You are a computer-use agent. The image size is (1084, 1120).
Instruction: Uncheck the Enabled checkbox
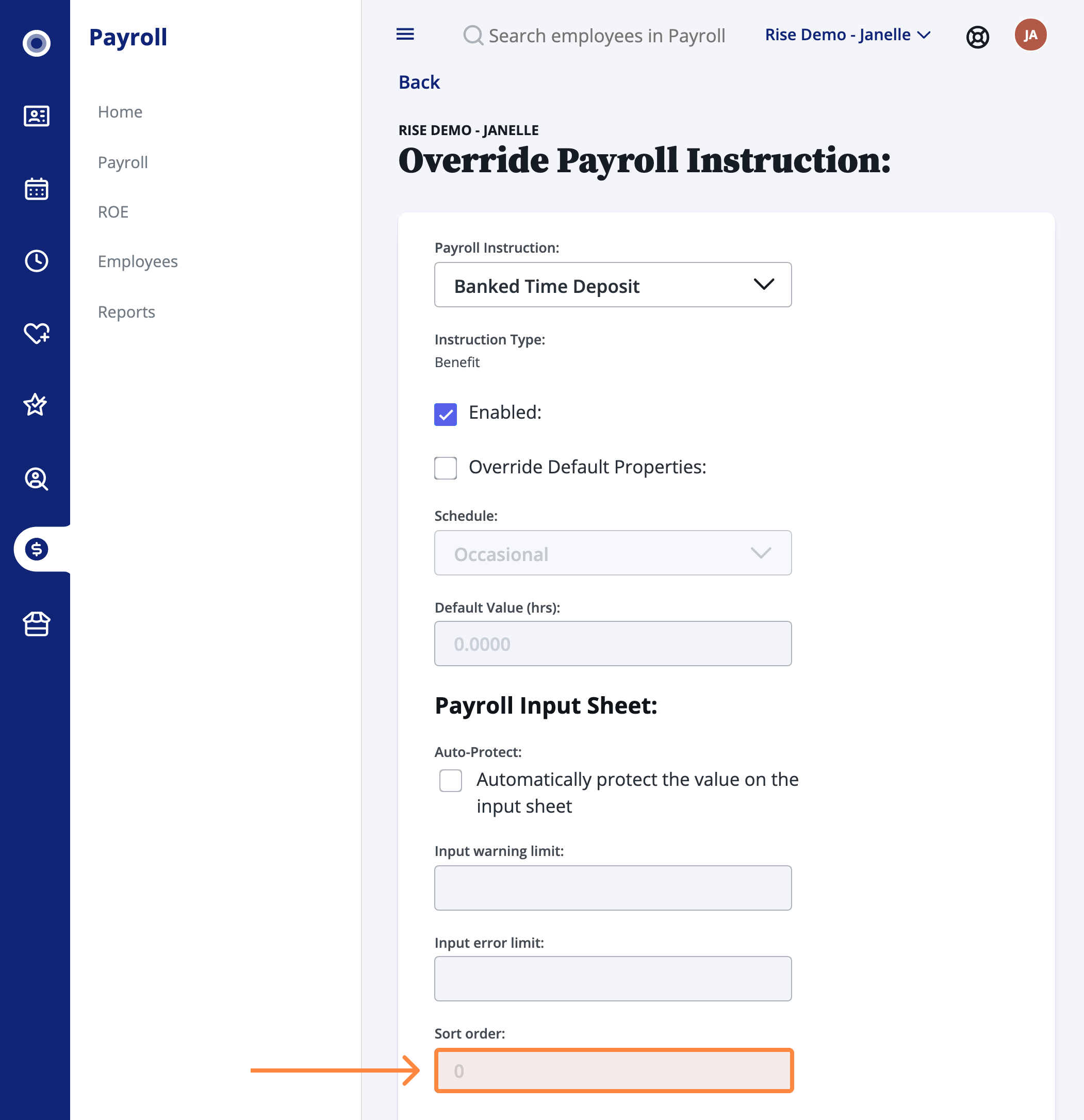pyautogui.click(x=445, y=414)
